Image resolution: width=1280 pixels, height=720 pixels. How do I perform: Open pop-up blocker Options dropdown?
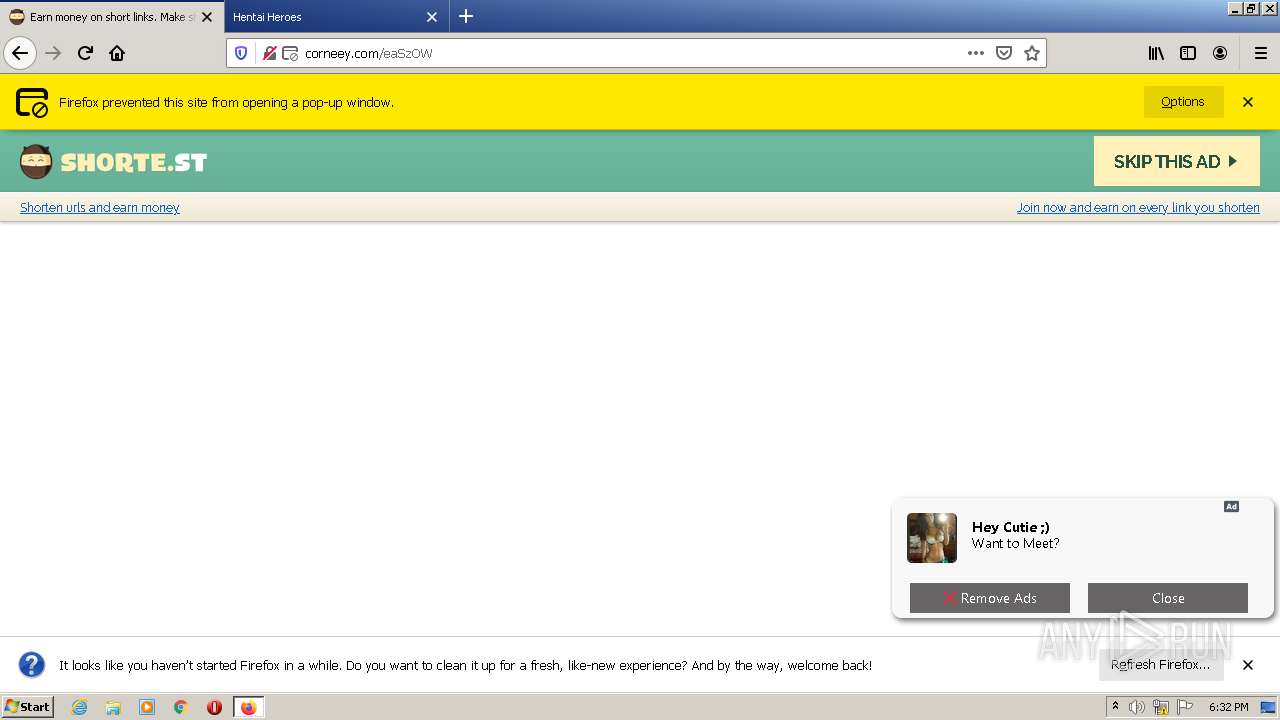pos(1183,102)
